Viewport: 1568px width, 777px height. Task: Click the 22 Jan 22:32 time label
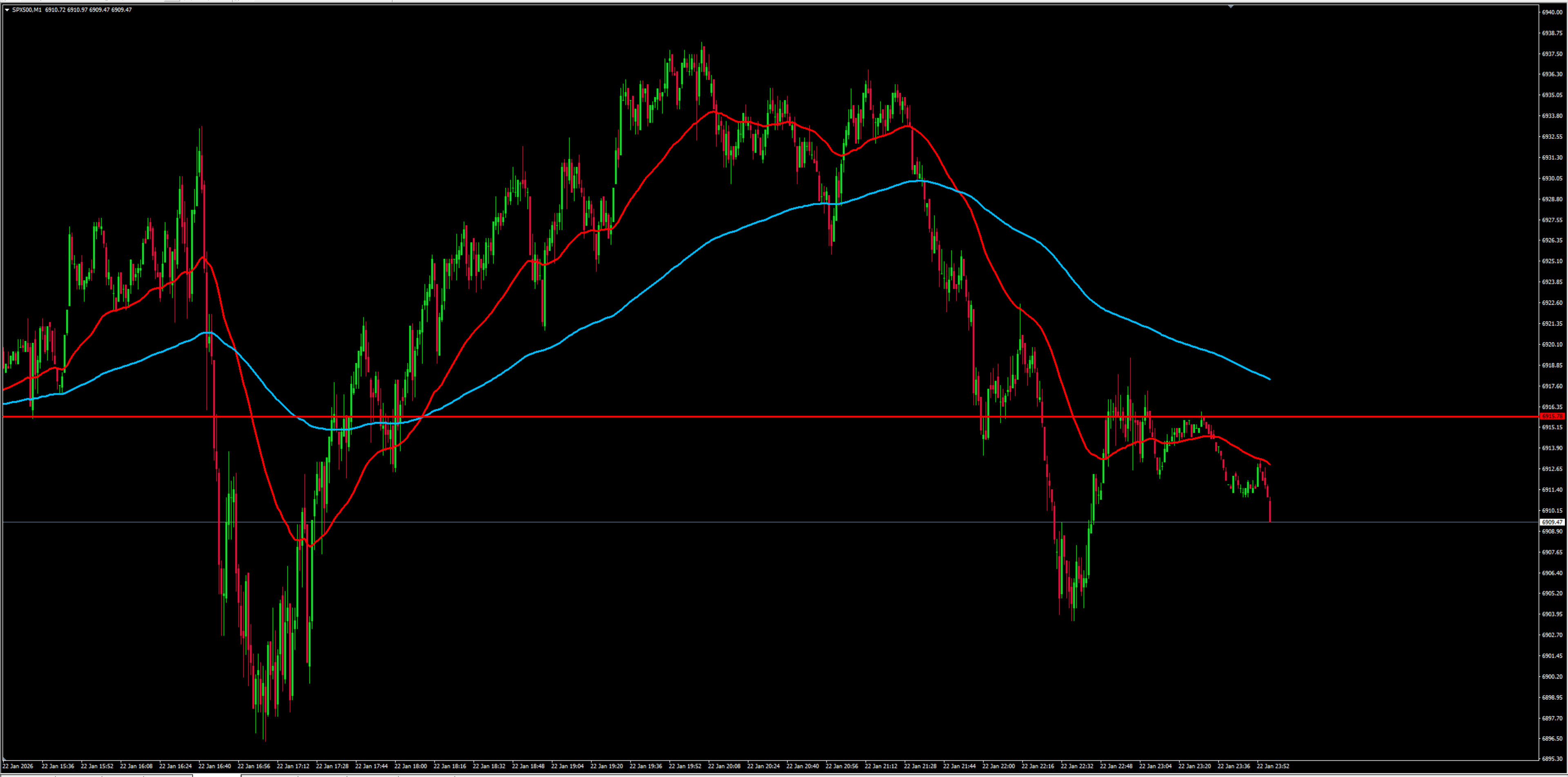[x=1077, y=766]
